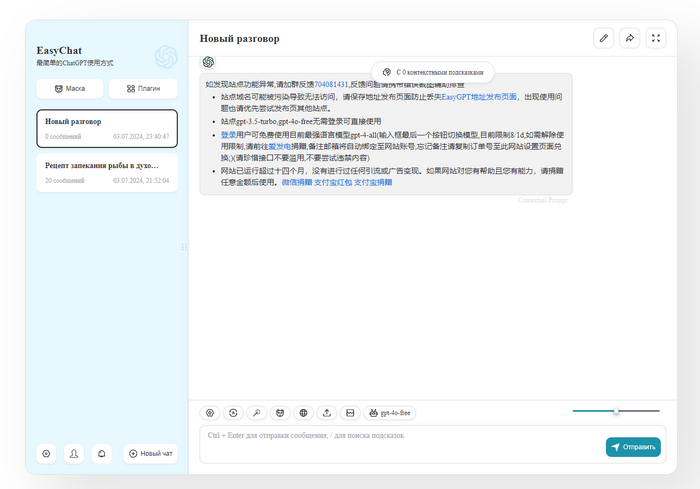This screenshot has height=489, width=700.
Task: Open the Маска section
Action: [69, 88]
